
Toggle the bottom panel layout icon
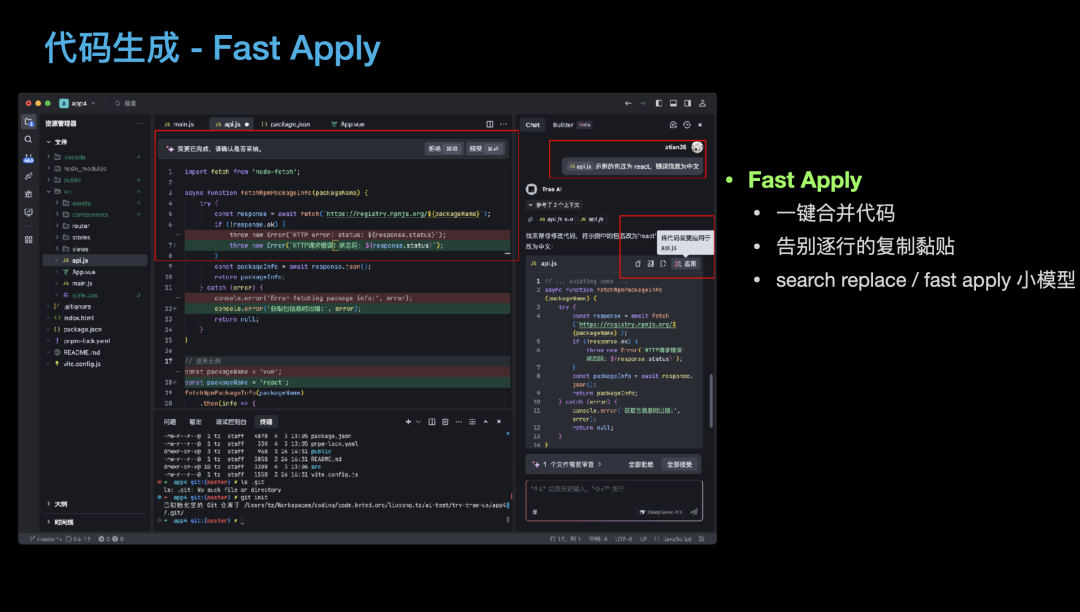[x=673, y=103]
